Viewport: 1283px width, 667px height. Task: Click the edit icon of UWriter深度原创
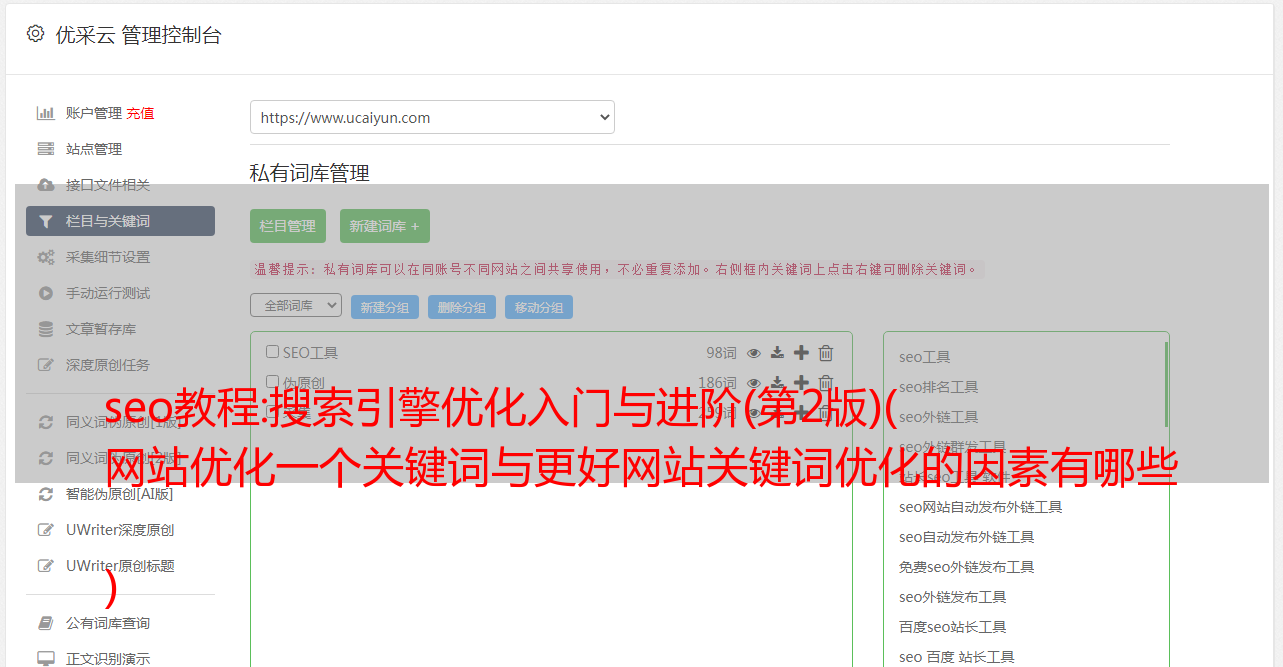(x=45, y=530)
